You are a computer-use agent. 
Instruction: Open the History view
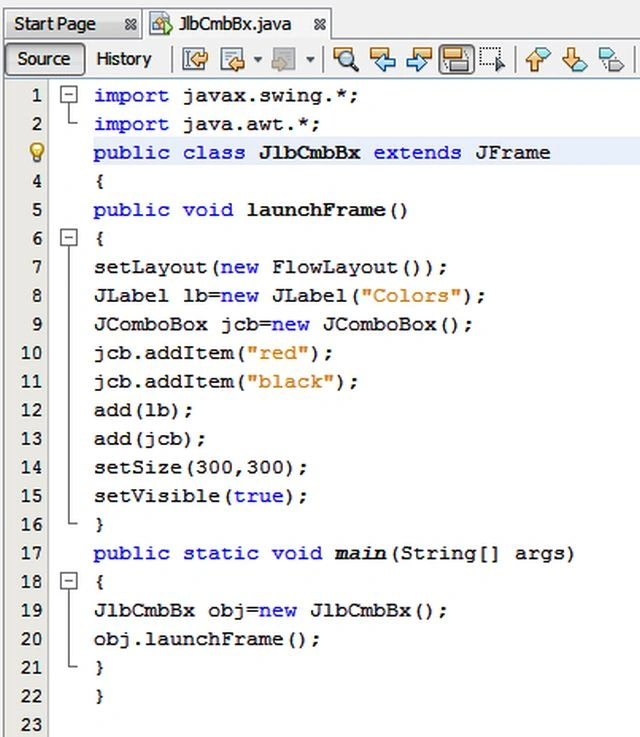point(124,59)
